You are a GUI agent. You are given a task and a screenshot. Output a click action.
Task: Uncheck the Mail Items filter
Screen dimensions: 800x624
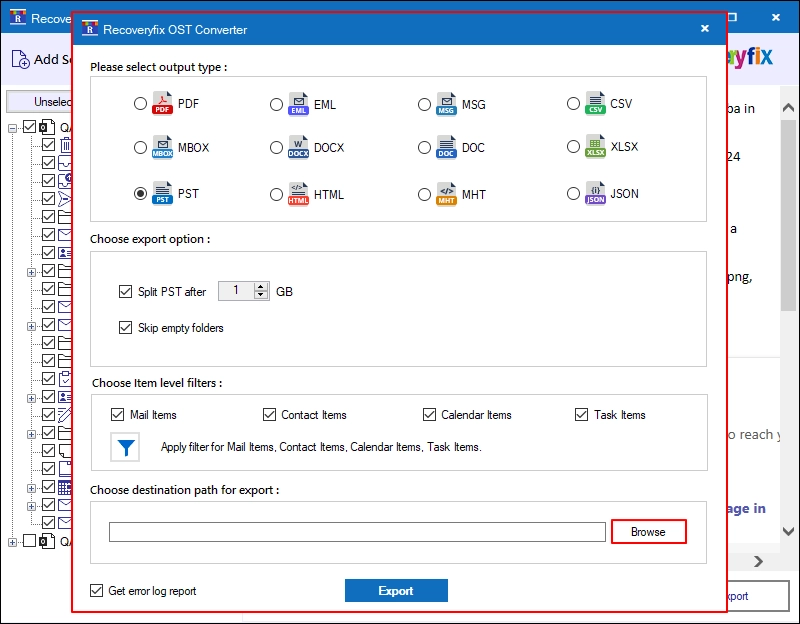[117, 414]
